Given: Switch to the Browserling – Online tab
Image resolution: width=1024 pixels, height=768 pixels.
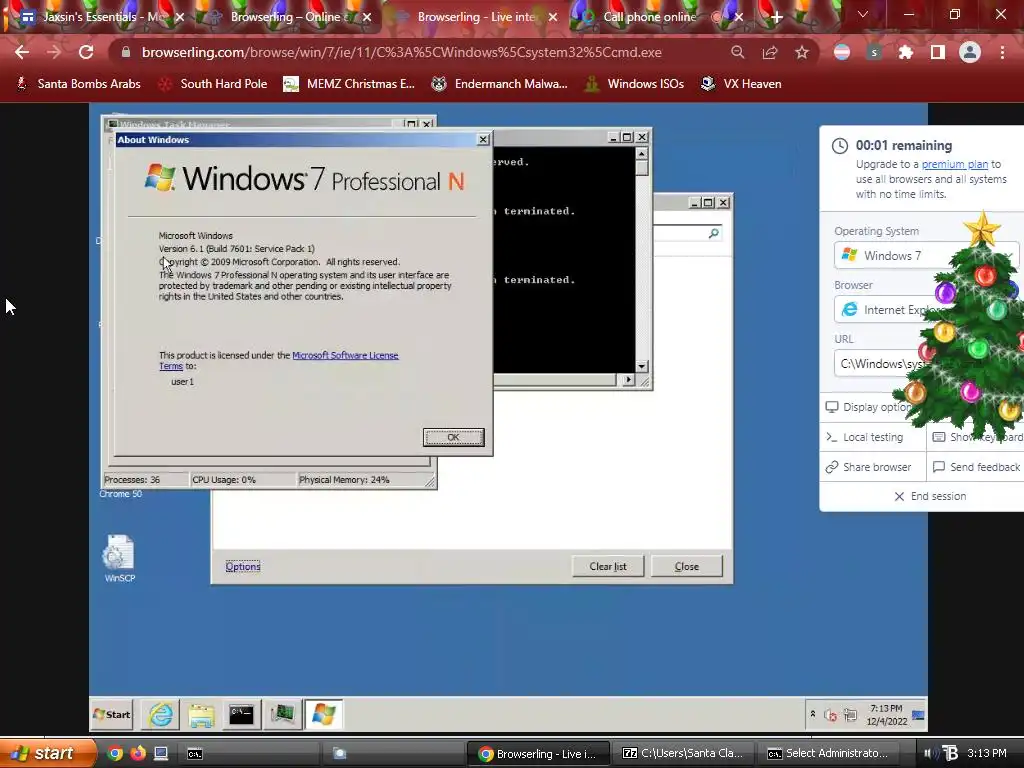Looking at the screenshot, I should click(292, 17).
